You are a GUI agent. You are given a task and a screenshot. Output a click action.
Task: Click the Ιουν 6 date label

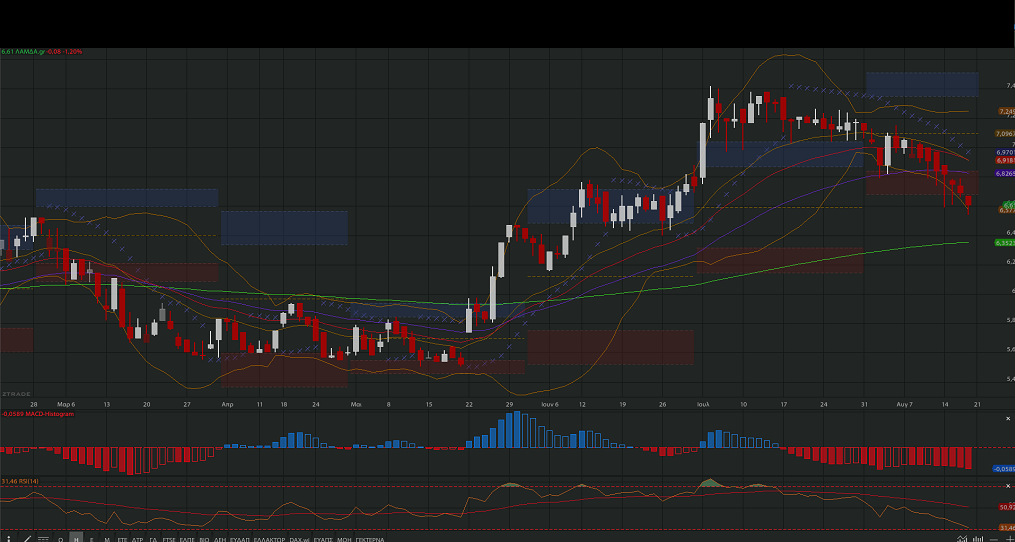tap(550, 403)
